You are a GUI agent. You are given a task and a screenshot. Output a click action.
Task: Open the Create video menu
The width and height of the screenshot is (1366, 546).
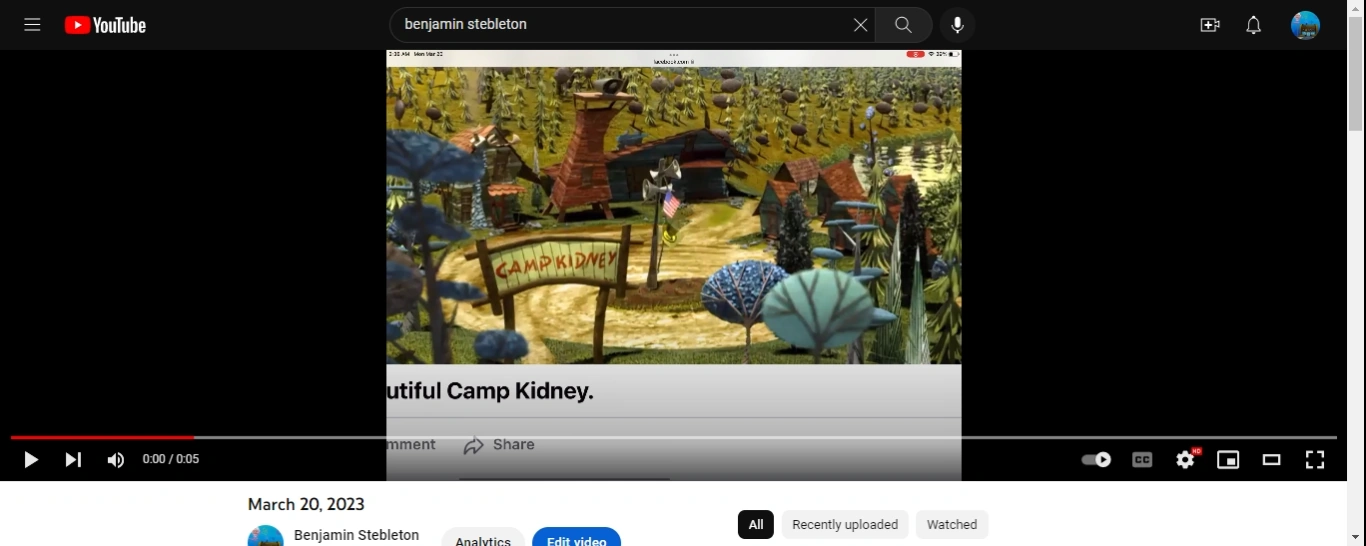tap(1210, 25)
